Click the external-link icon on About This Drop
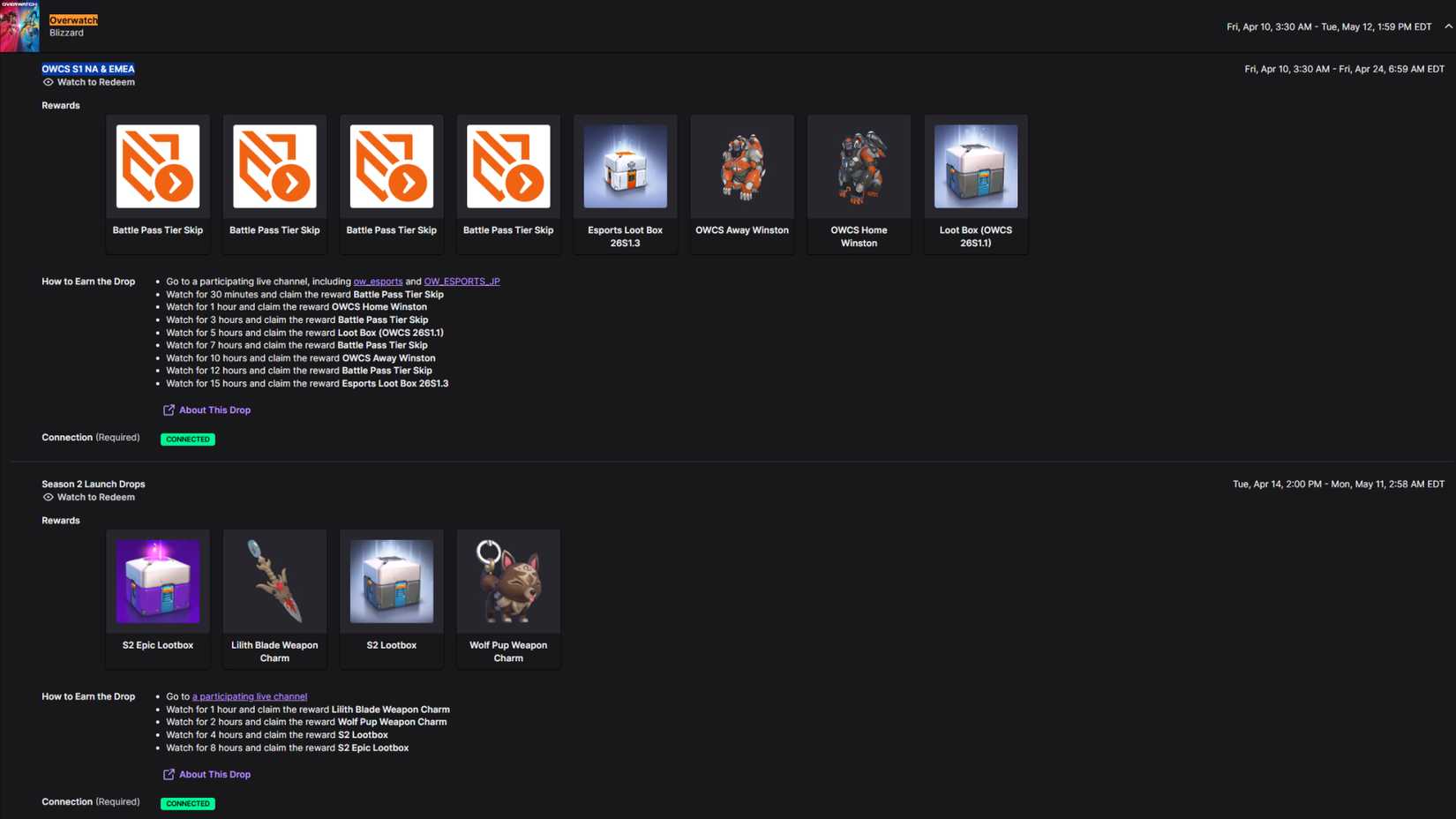1456x819 pixels. [168, 409]
